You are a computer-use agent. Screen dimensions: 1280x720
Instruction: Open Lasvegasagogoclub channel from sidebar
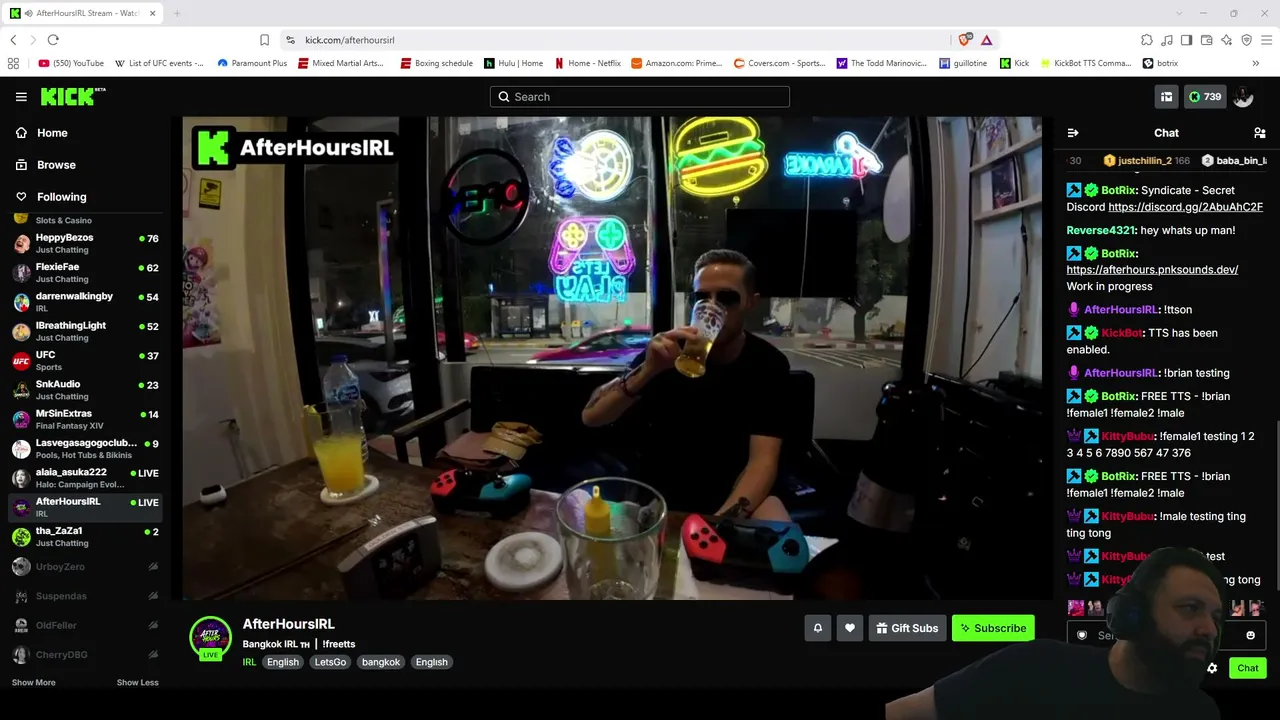(x=85, y=448)
